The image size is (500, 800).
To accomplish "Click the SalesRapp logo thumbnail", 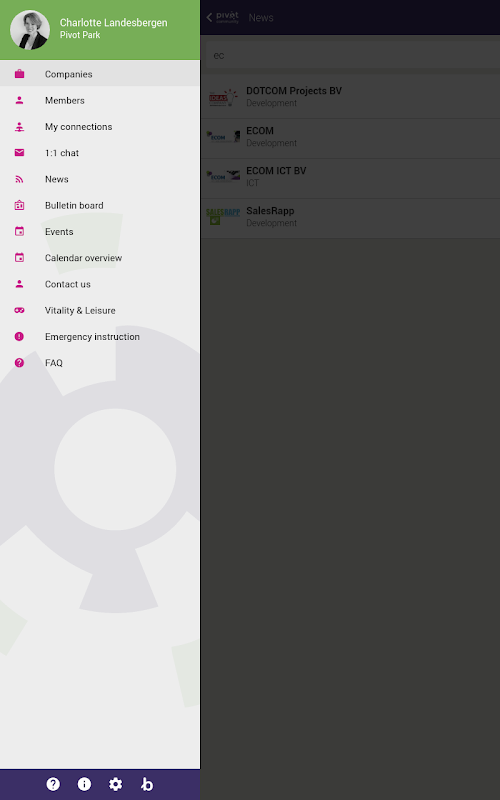I will [x=223, y=217].
